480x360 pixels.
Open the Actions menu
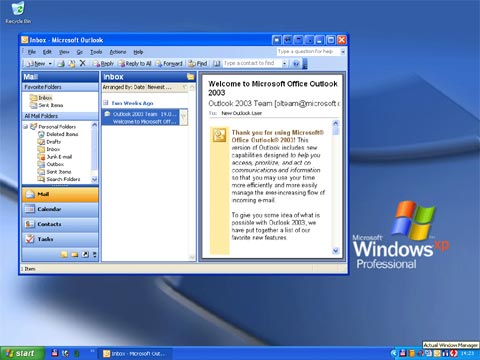click(118, 52)
